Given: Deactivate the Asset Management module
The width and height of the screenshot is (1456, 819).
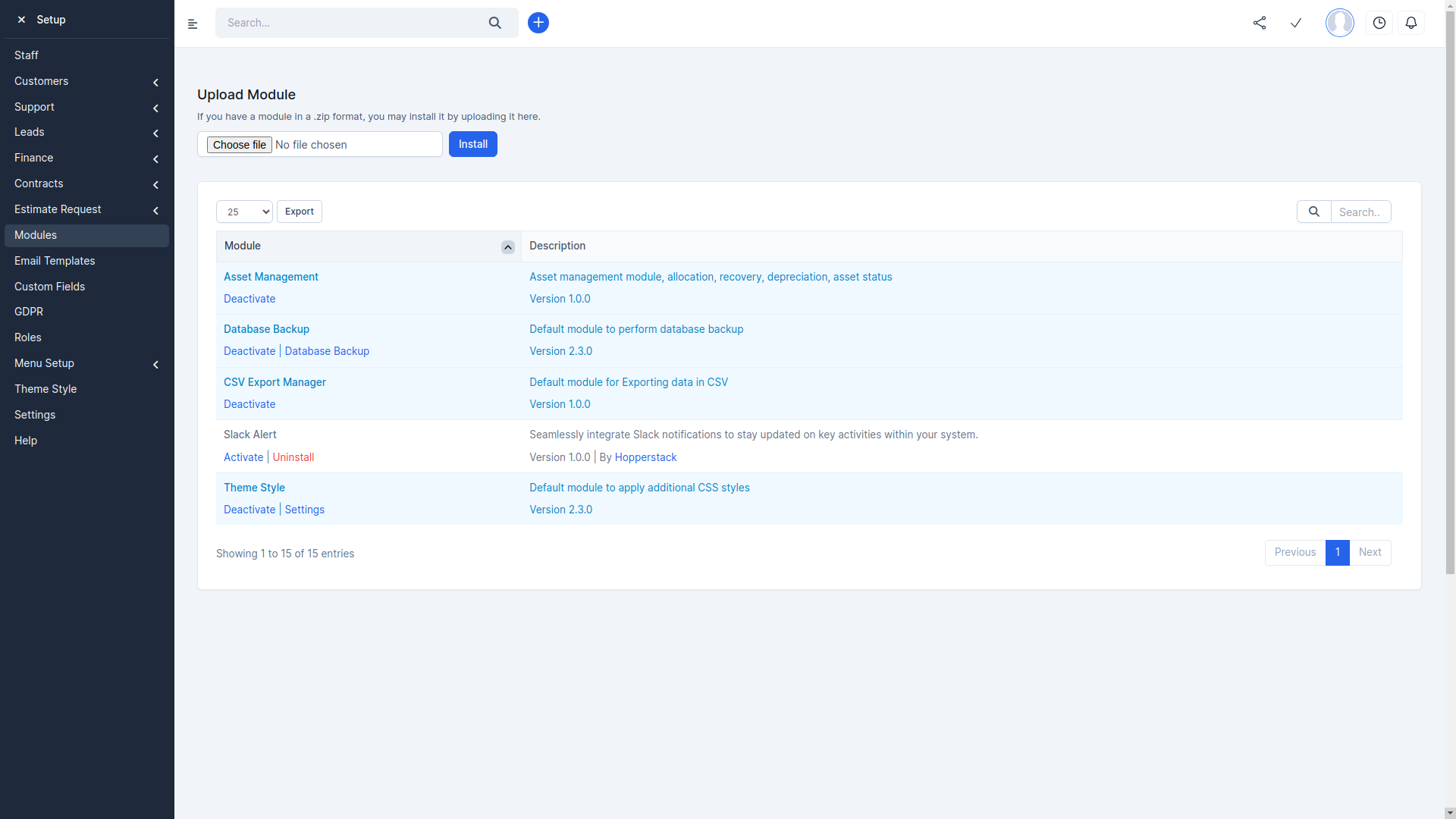Looking at the screenshot, I should [249, 299].
